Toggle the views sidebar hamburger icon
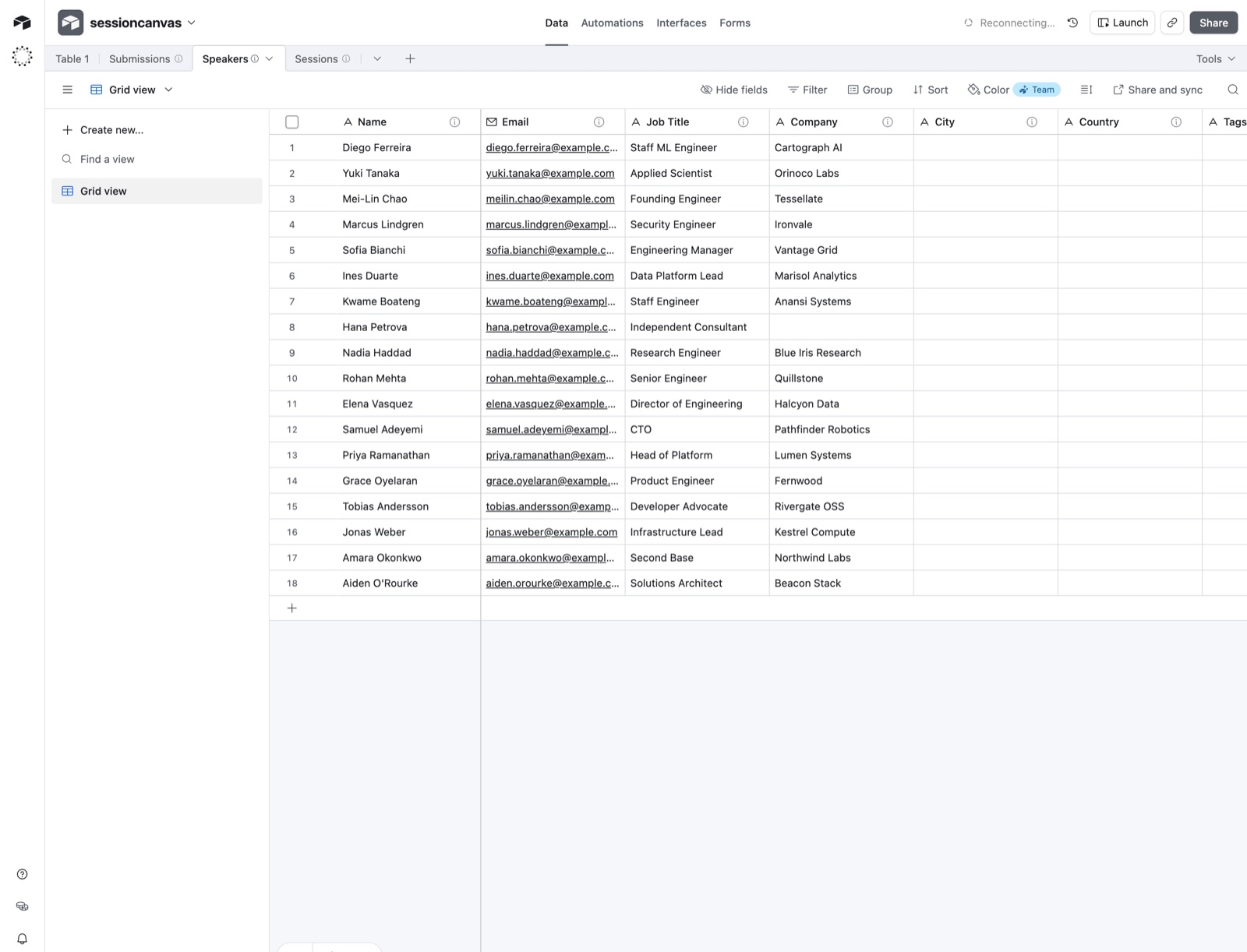1247x952 pixels. tap(68, 90)
